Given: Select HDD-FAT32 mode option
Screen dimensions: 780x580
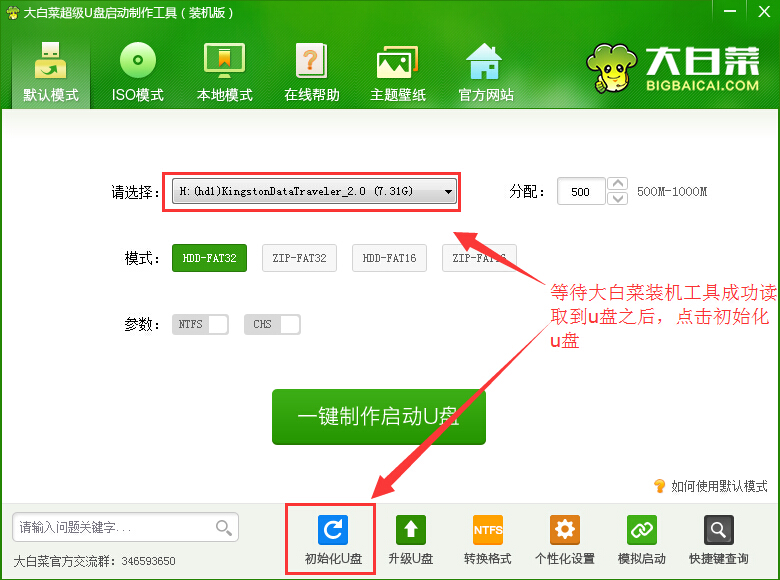Looking at the screenshot, I should (x=209, y=258).
